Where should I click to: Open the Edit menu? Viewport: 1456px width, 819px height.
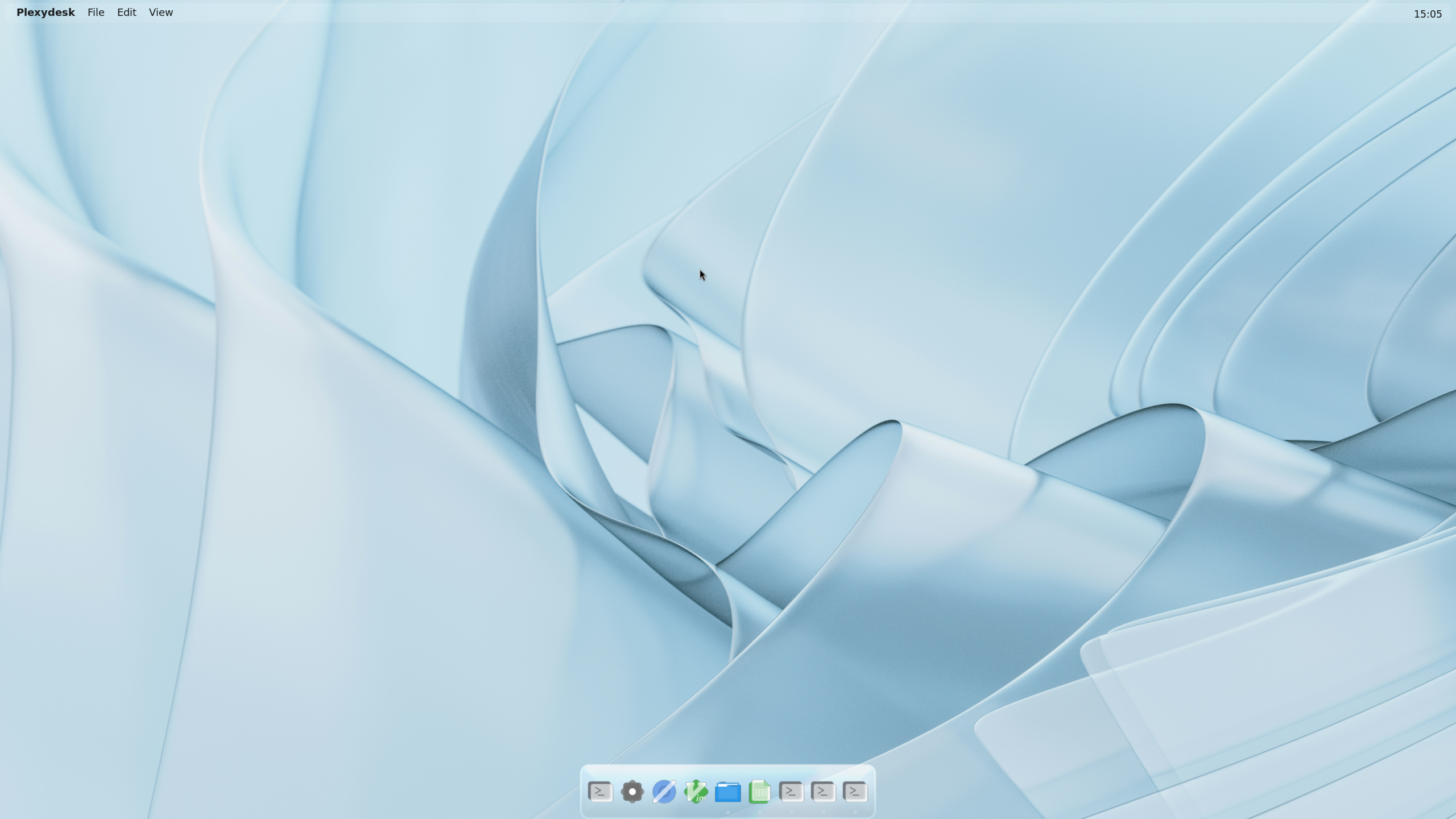click(x=126, y=12)
